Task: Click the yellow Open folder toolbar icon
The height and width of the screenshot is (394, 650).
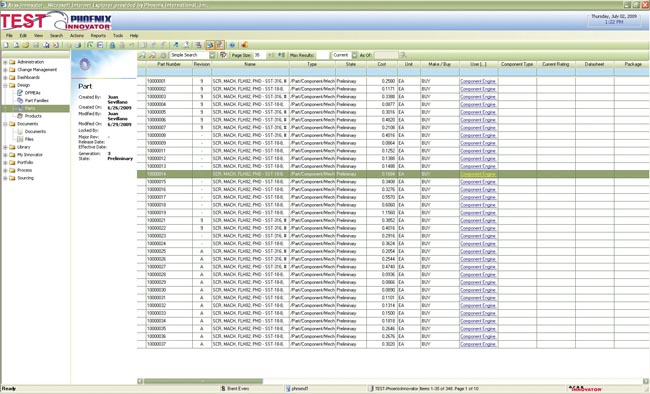Action: [26, 45]
